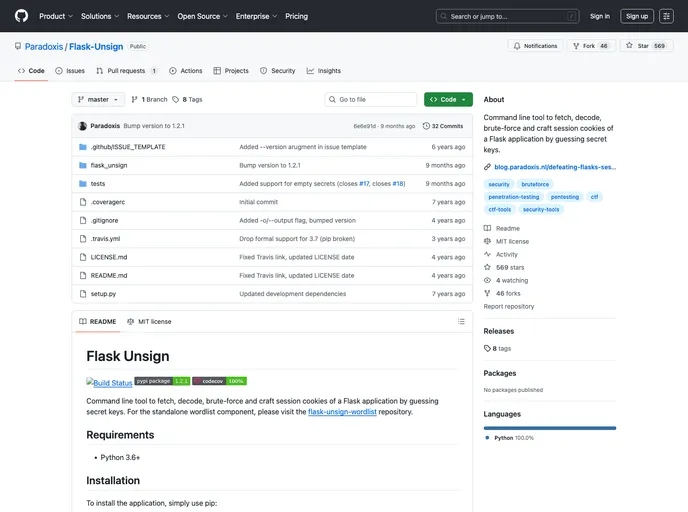Expand the Resources menu
Screen dimensions: 688x512
pyautogui.click(x=148, y=16)
